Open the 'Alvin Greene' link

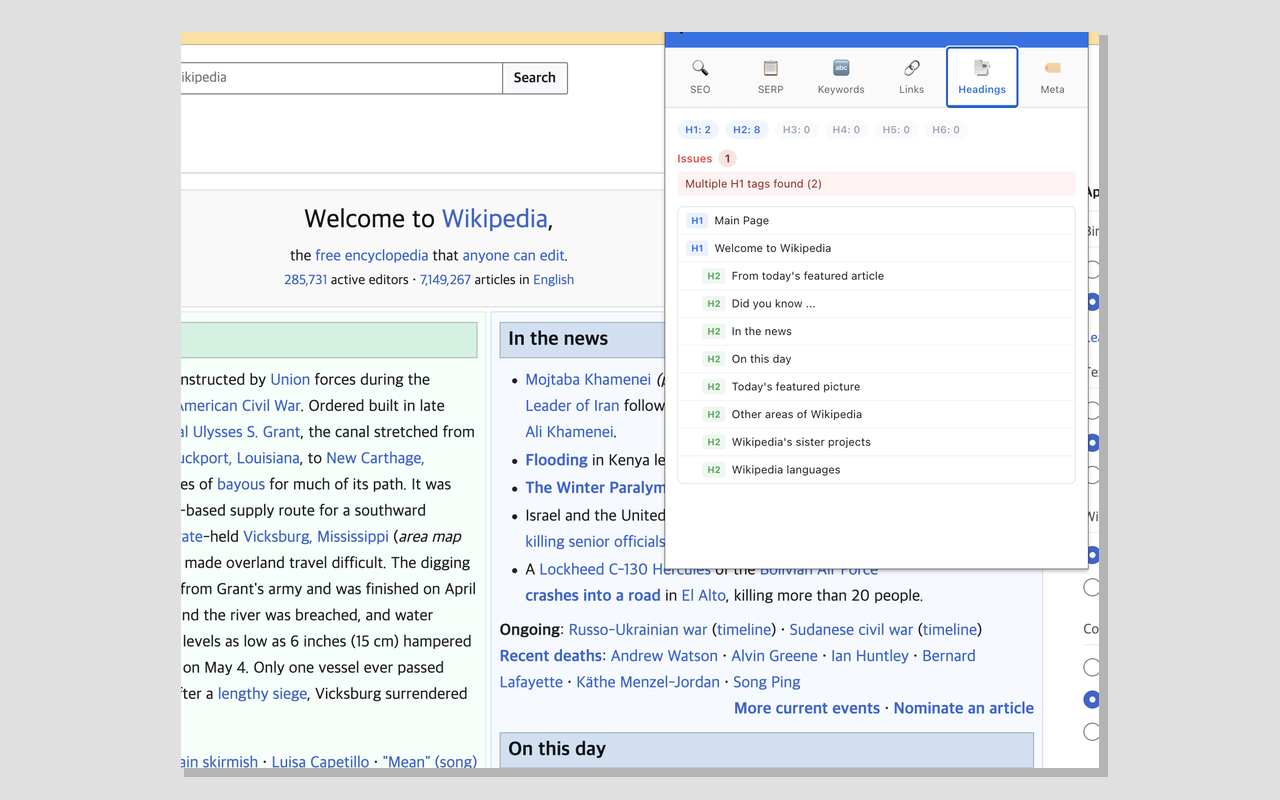pyautogui.click(x=774, y=656)
